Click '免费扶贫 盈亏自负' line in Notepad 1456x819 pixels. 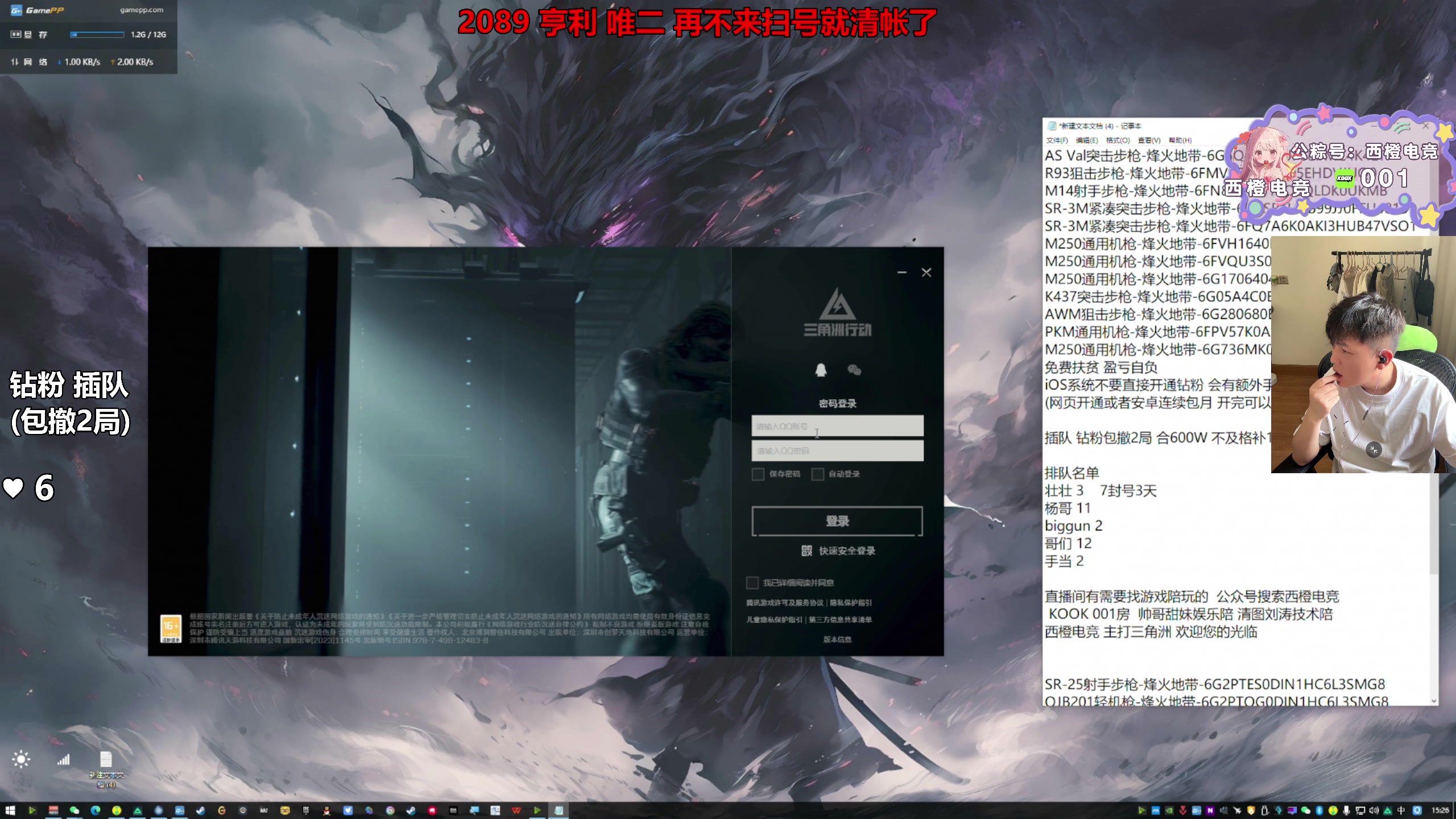[x=1101, y=367]
